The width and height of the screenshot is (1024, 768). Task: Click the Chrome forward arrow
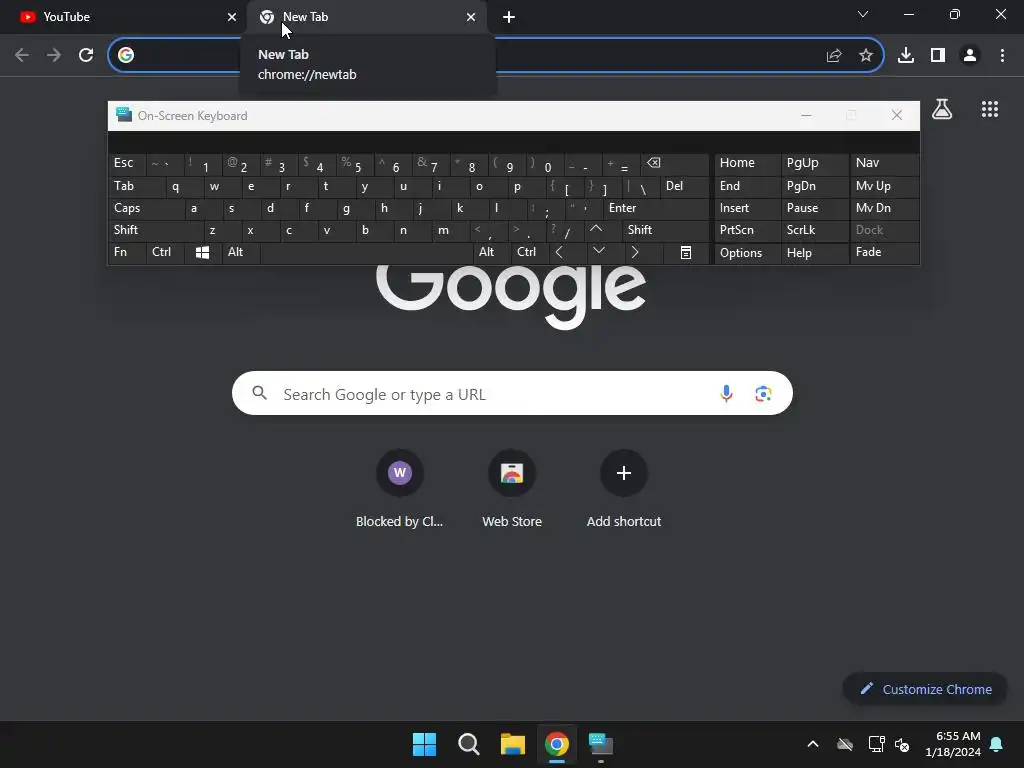pyautogui.click(x=54, y=56)
